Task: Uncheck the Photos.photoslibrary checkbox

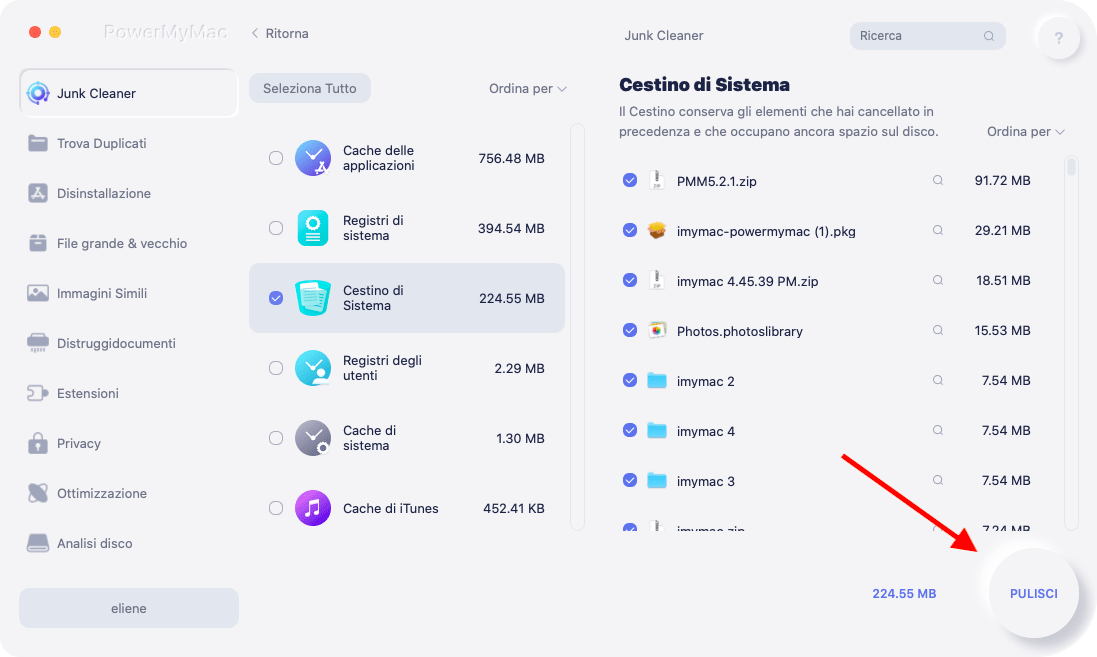Action: coord(630,330)
